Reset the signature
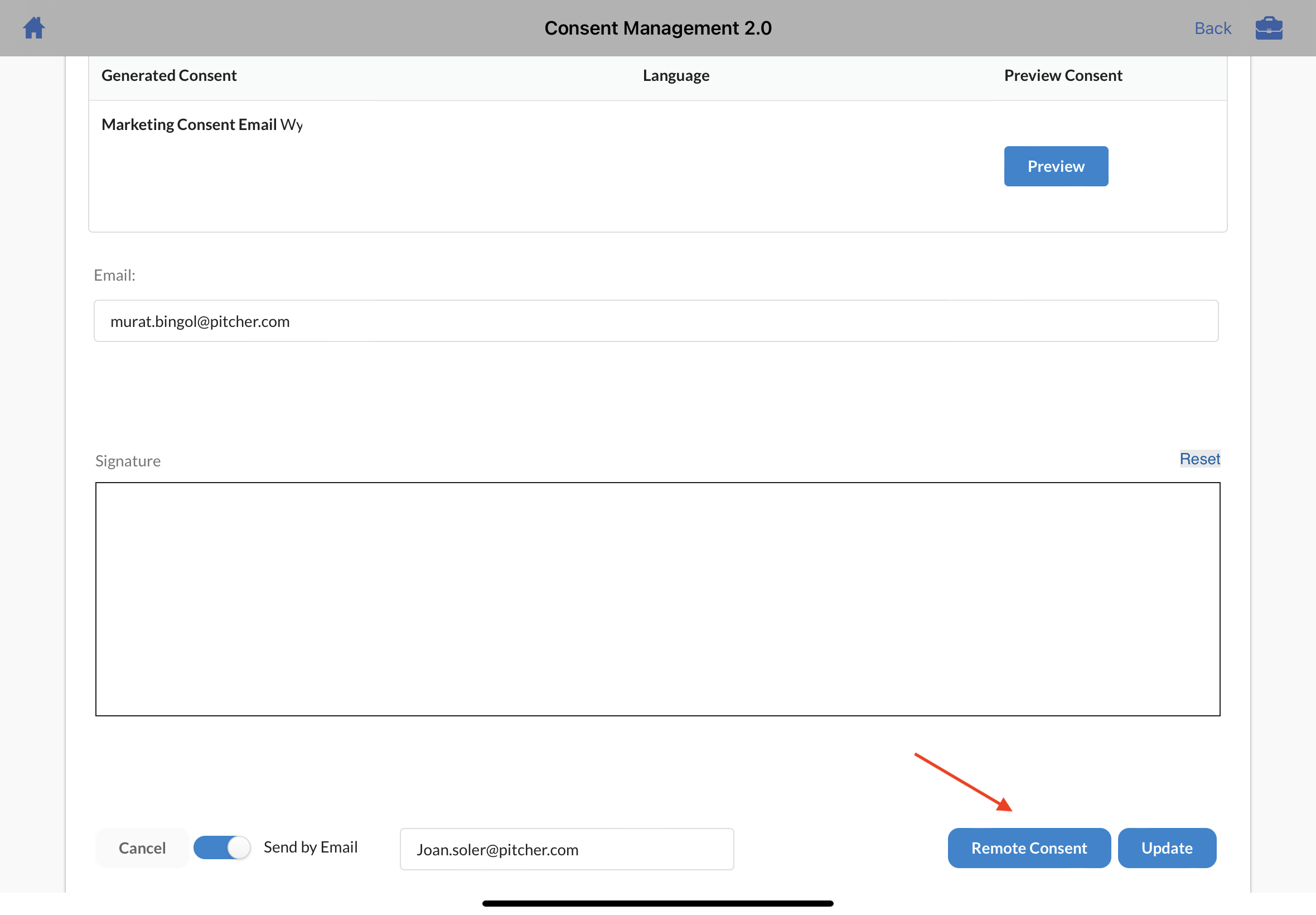 [1199, 459]
